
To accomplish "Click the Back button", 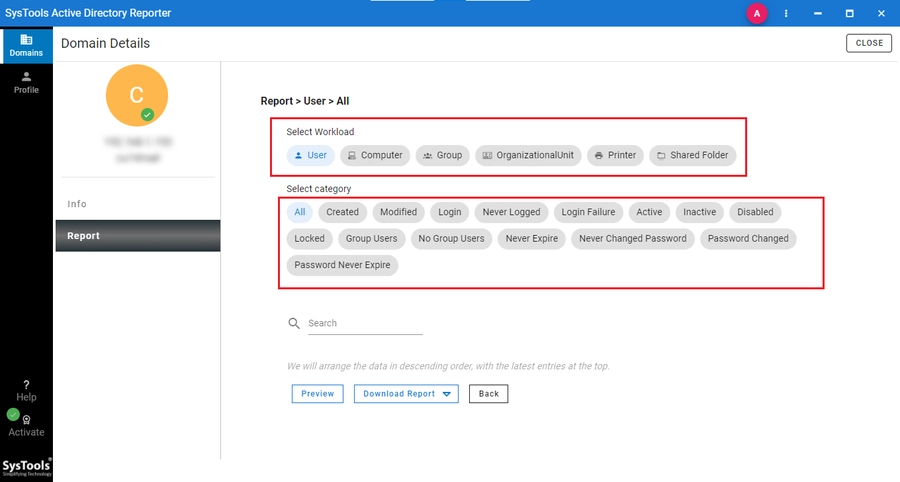I will (x=488, y=394).
